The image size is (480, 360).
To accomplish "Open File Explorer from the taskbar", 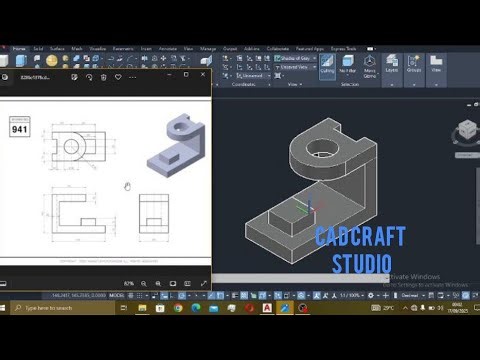I will tap(142, 308).
